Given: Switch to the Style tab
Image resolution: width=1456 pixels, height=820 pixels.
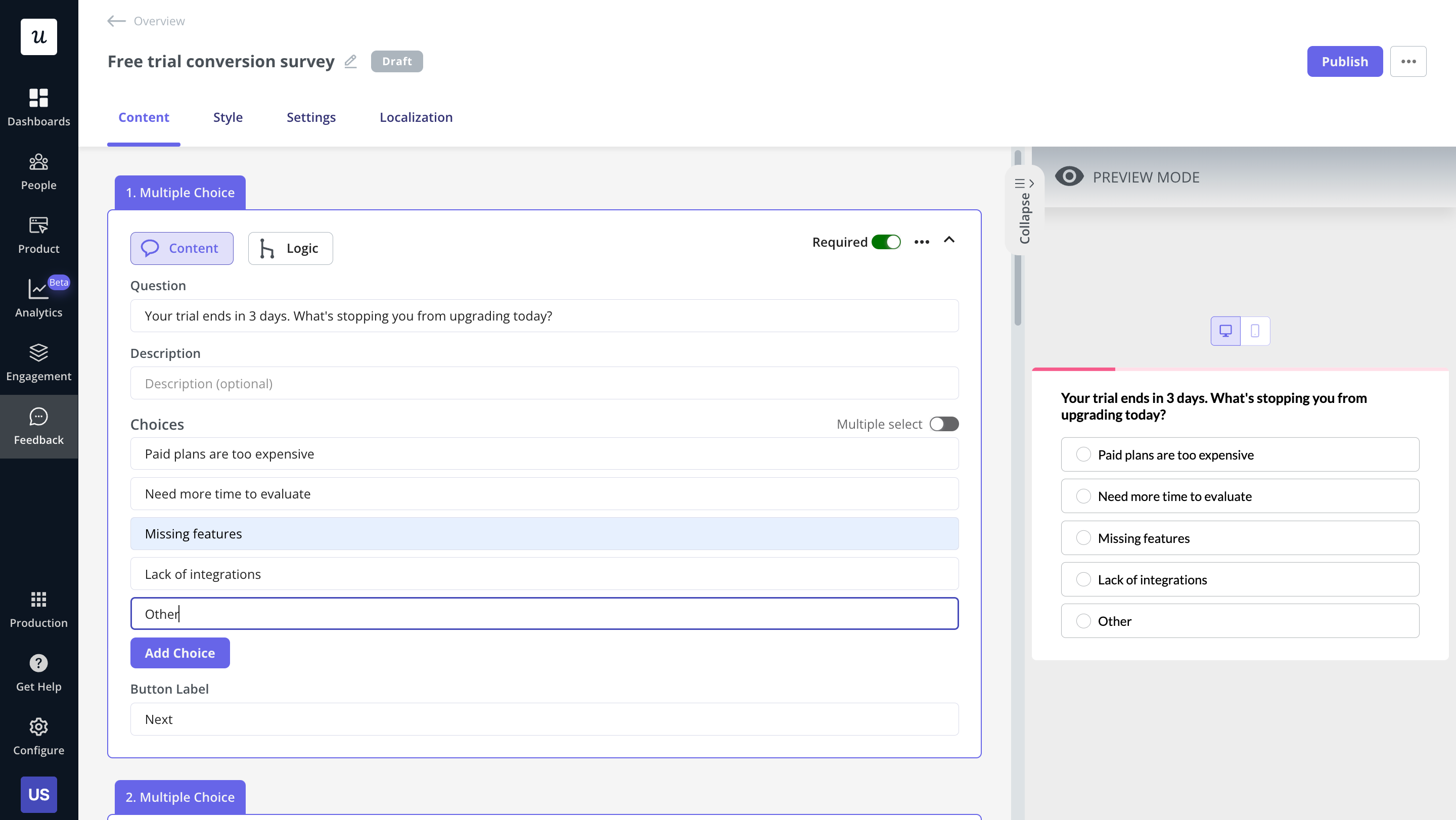Looking at the screenshot, I should coord(228,117).
